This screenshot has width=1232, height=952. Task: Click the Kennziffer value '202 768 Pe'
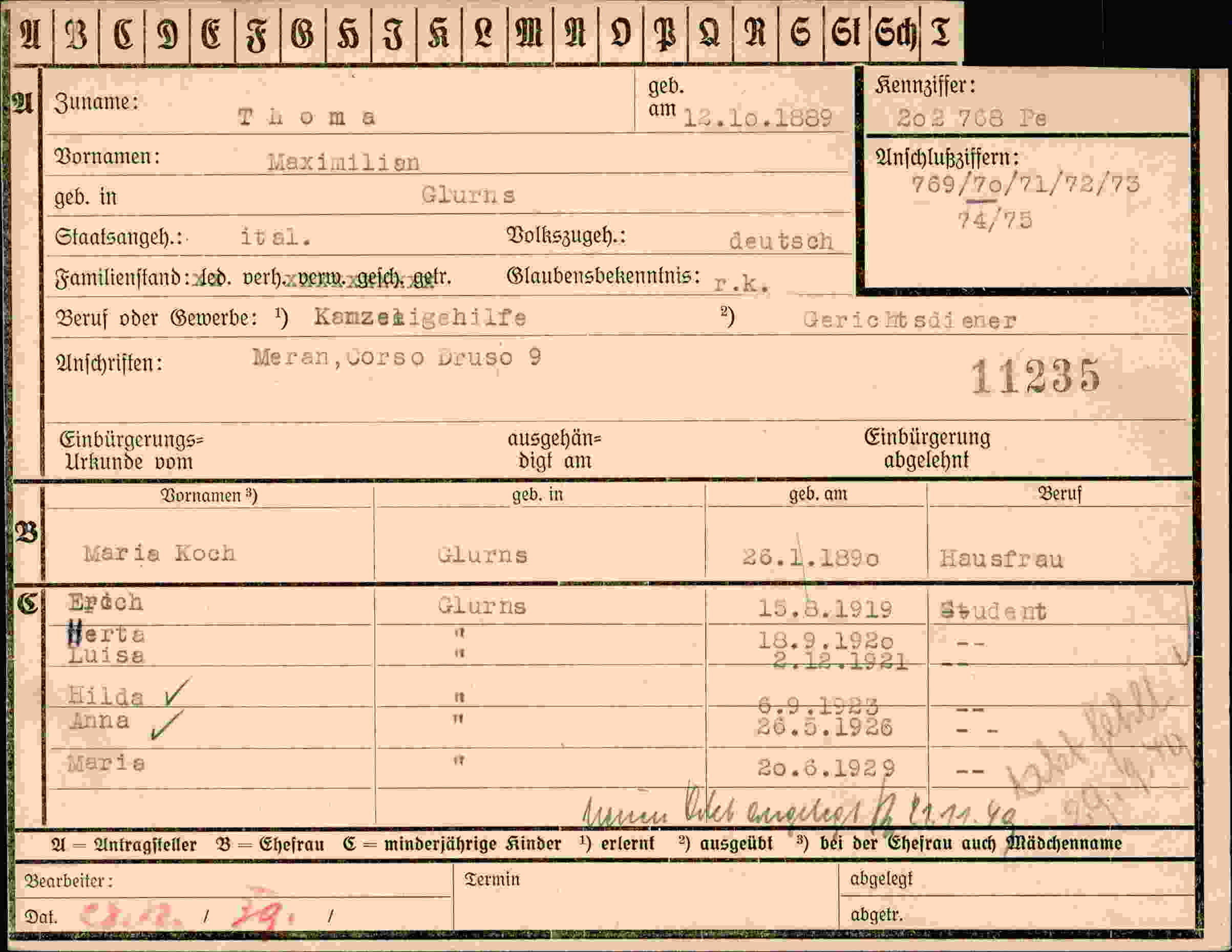click(971, 118)
